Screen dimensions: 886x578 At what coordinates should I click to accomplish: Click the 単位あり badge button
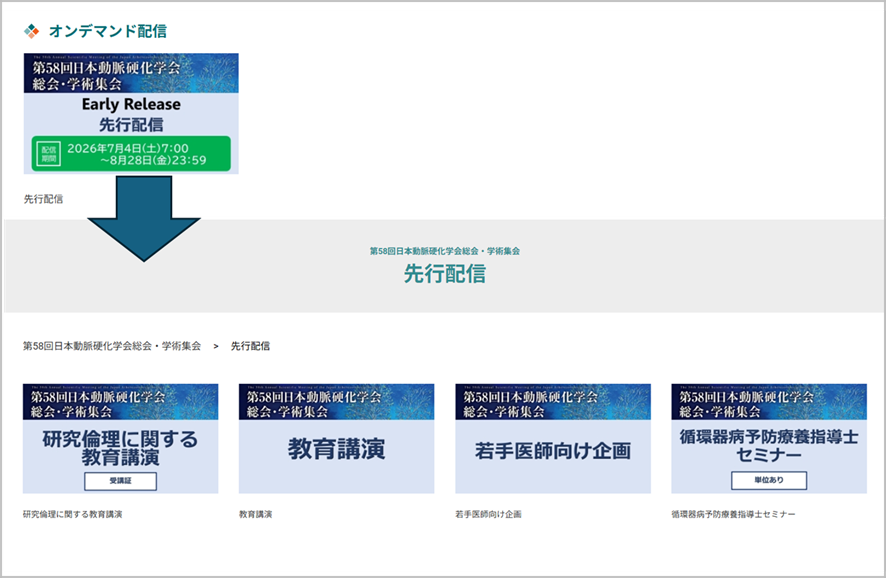[x=768, y=480]
